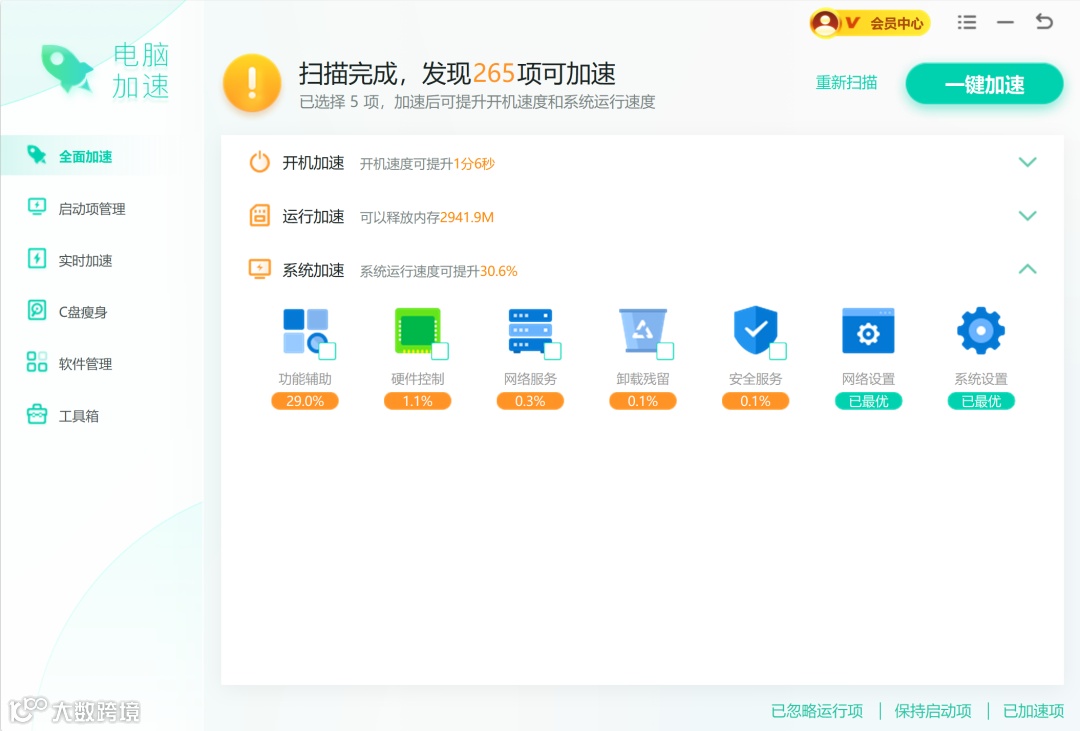Click 已最优 badge under 网络设置
This screenshot has width=1080, height=731.
[869, 401]
